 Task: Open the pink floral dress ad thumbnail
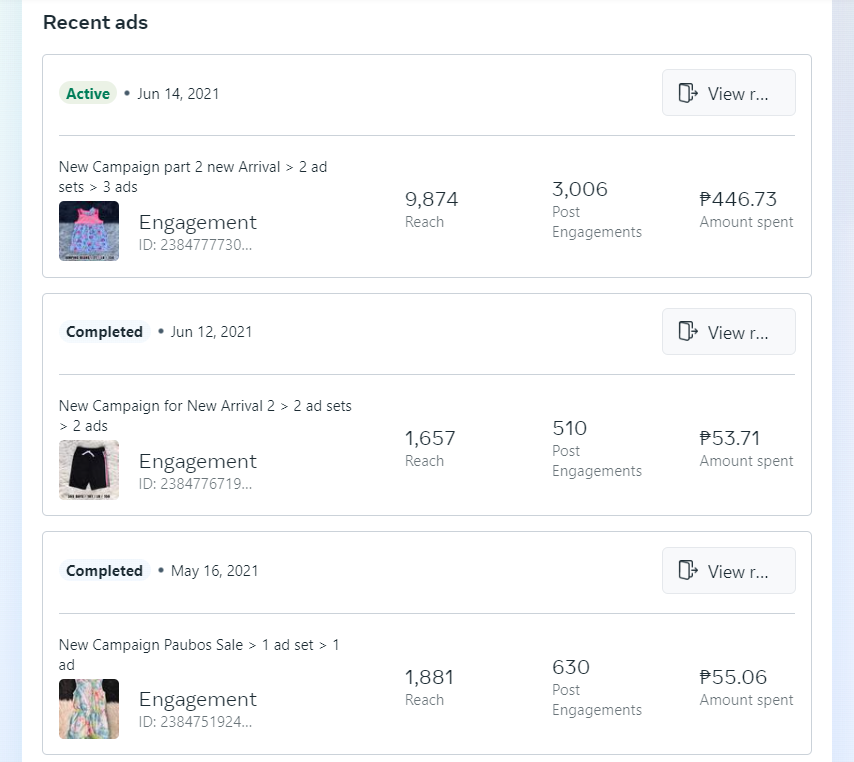click(89, 231)
